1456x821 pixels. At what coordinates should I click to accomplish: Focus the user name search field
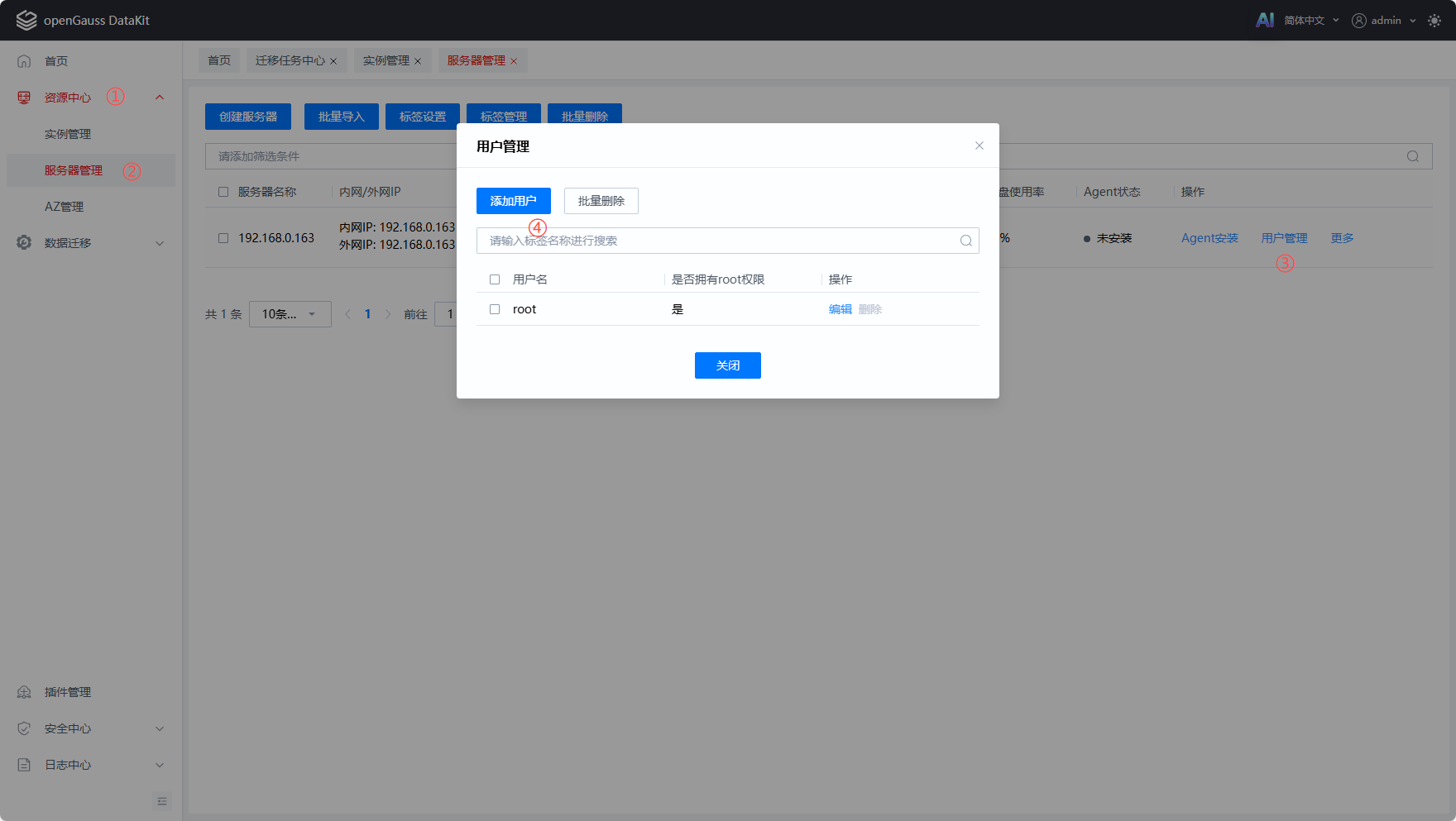coord(728,241)
